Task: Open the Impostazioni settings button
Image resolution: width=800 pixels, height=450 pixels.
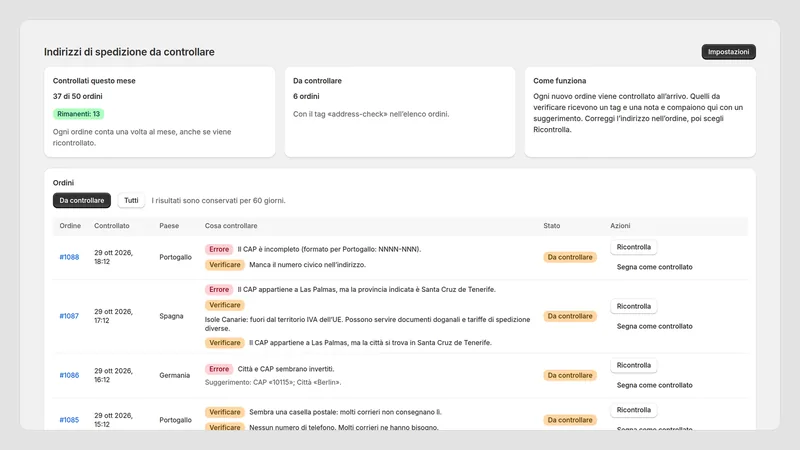Action: coord(728,52)
